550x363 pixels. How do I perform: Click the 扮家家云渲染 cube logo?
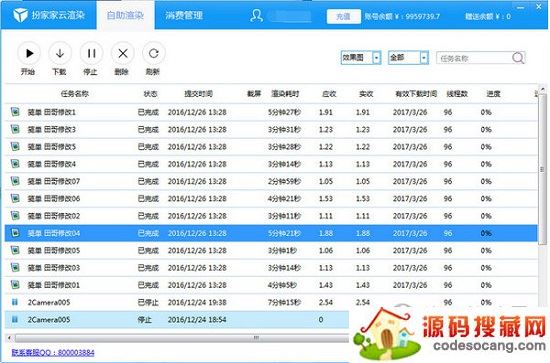coord(20,15)
